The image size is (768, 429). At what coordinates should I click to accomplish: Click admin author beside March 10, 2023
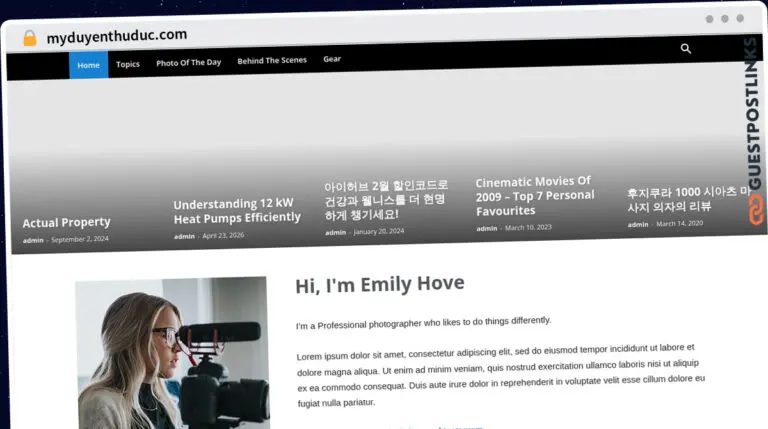[x=487, y=229]
